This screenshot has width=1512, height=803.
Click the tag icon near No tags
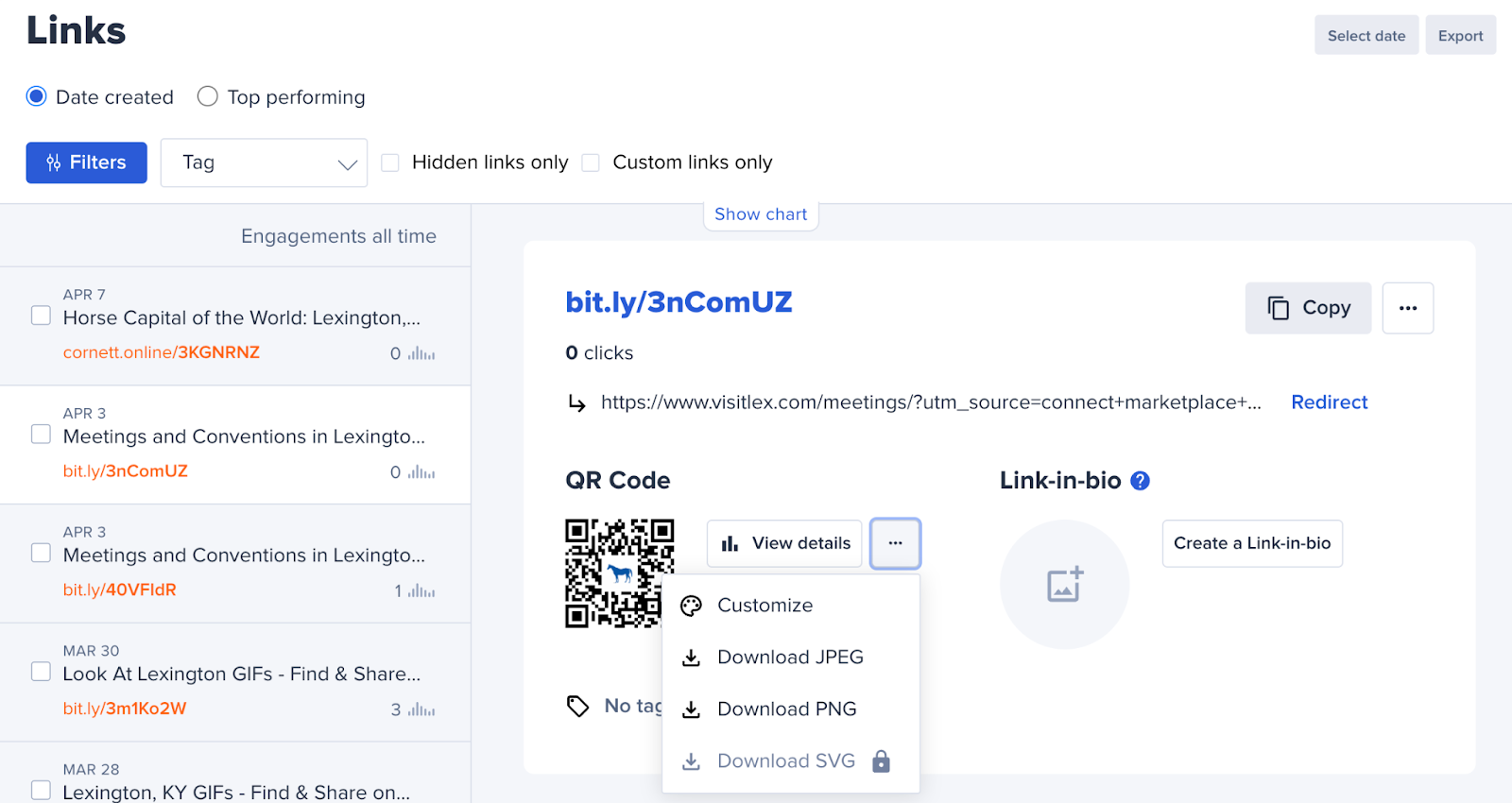(577, 706)
